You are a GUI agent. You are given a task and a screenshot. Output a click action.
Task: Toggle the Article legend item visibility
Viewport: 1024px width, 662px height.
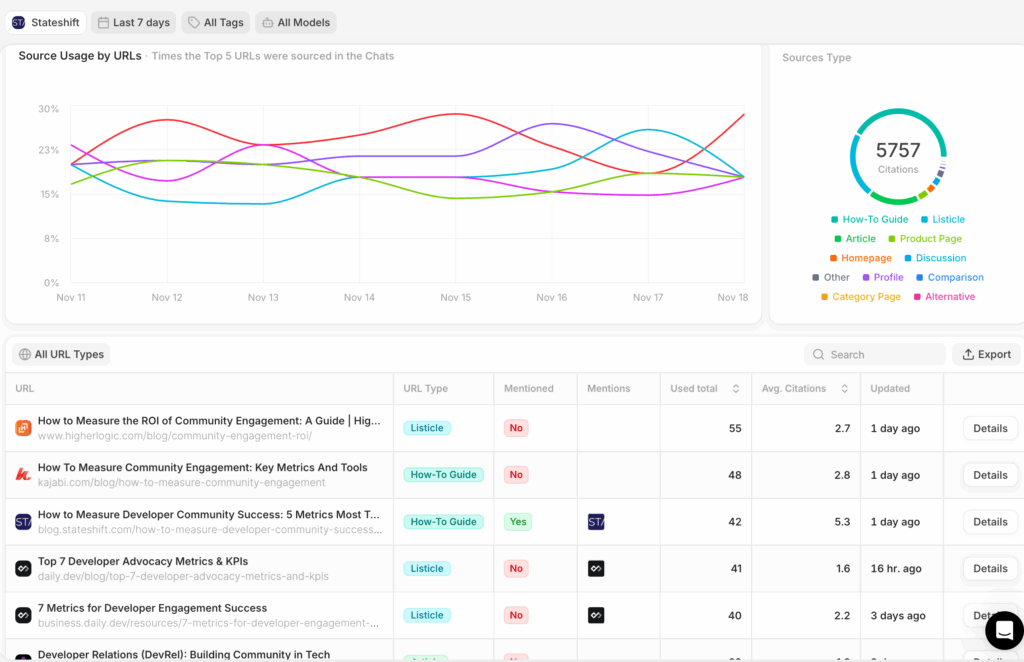855,238
